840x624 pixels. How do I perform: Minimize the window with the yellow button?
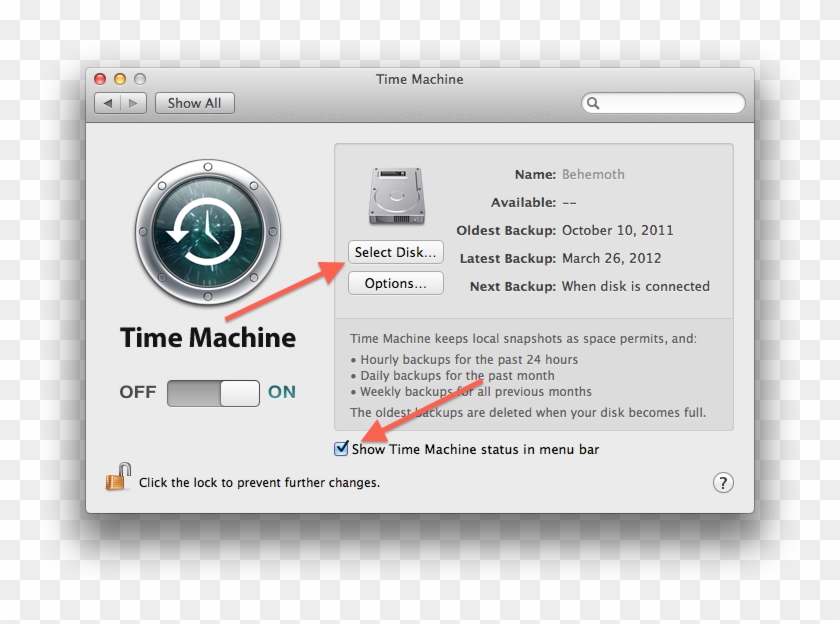(x=120, y=79)
